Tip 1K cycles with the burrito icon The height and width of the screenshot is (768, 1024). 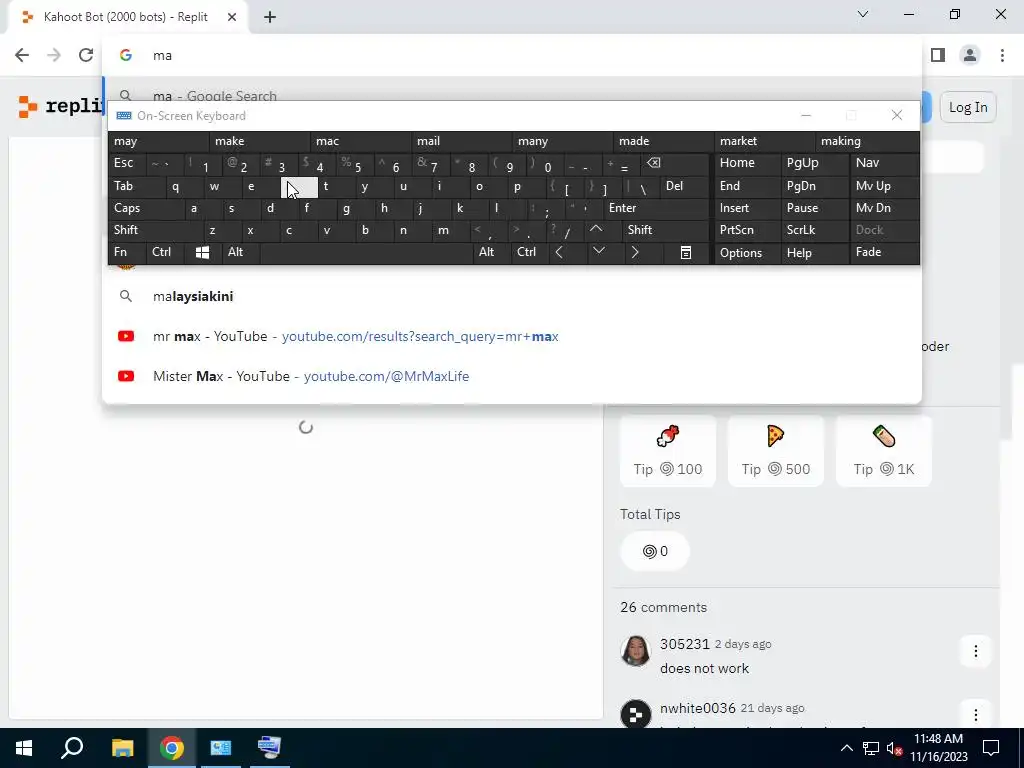pos(884,451)
